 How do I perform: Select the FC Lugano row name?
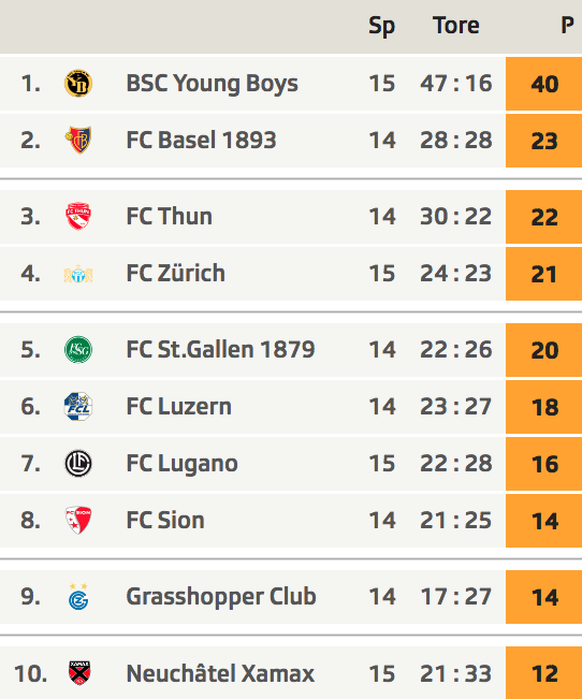[x=182, y=464]
